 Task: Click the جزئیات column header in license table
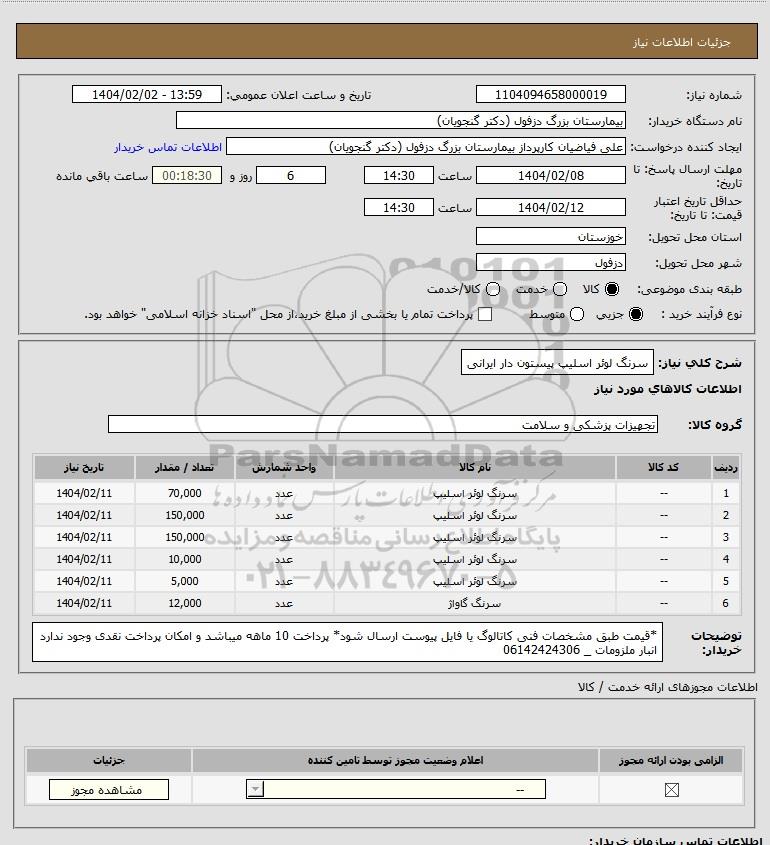coord(109,760)
